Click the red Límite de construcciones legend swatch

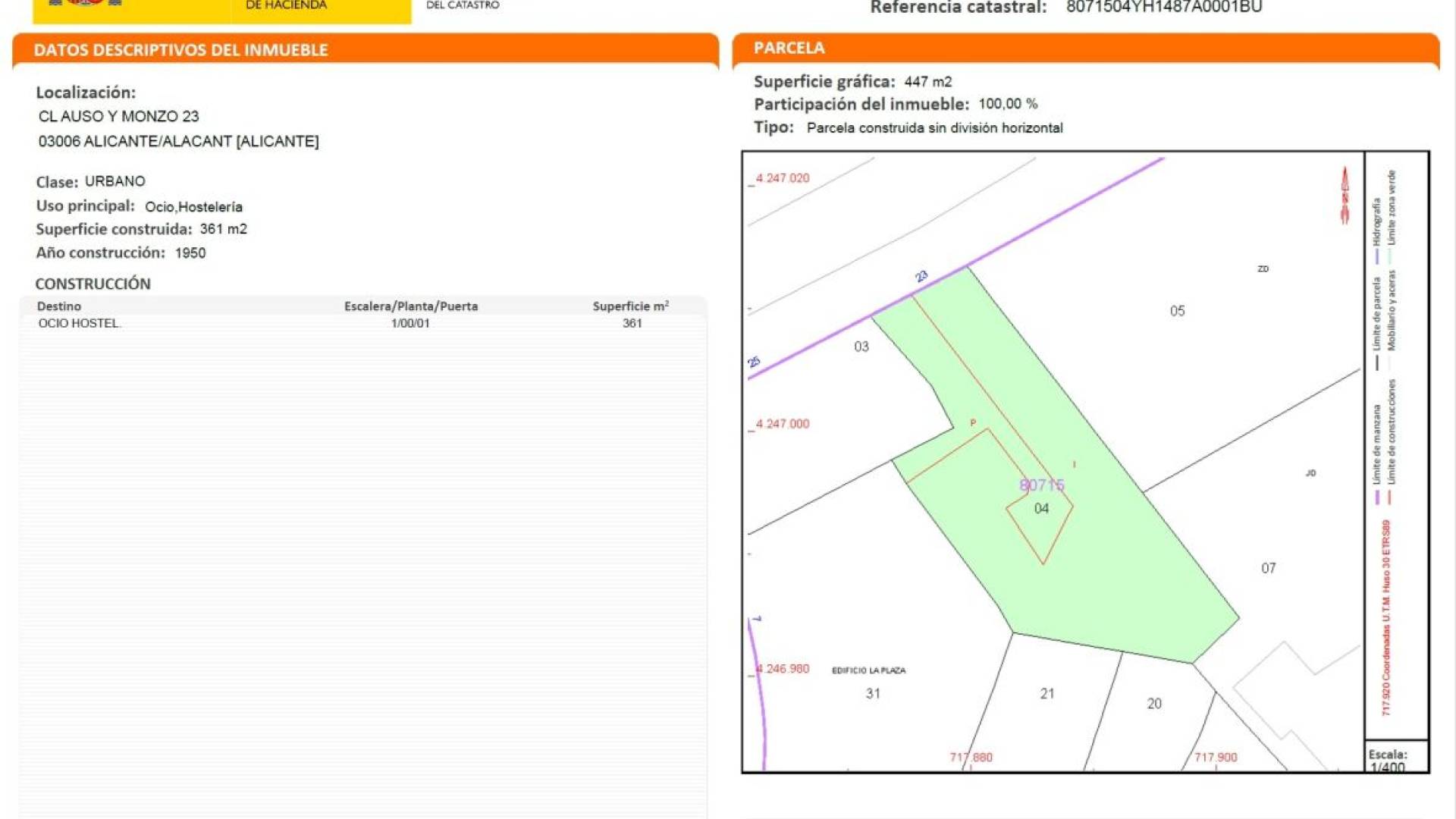(1389, 498)
